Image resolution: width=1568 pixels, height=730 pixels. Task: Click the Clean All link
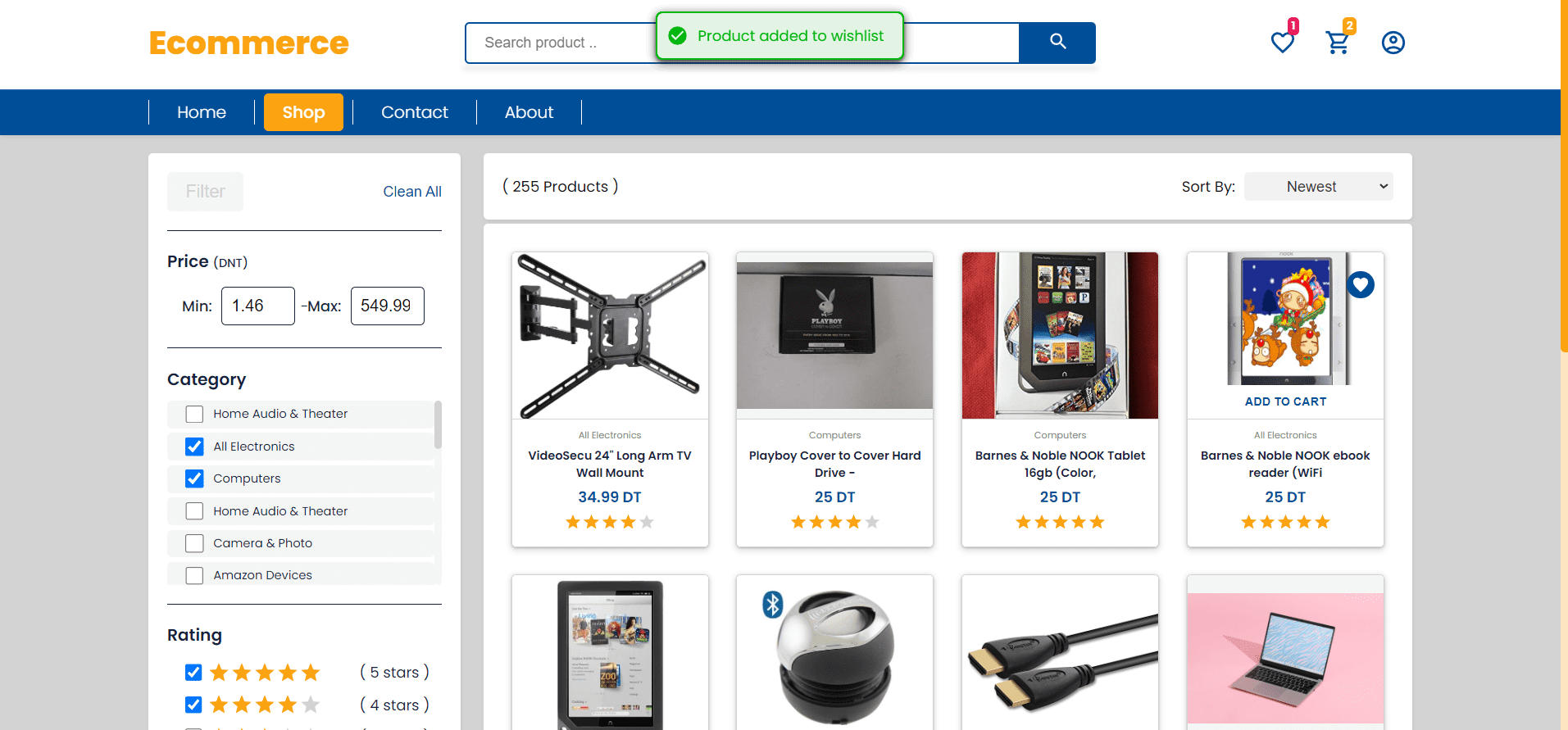click(x=412, y=192)
